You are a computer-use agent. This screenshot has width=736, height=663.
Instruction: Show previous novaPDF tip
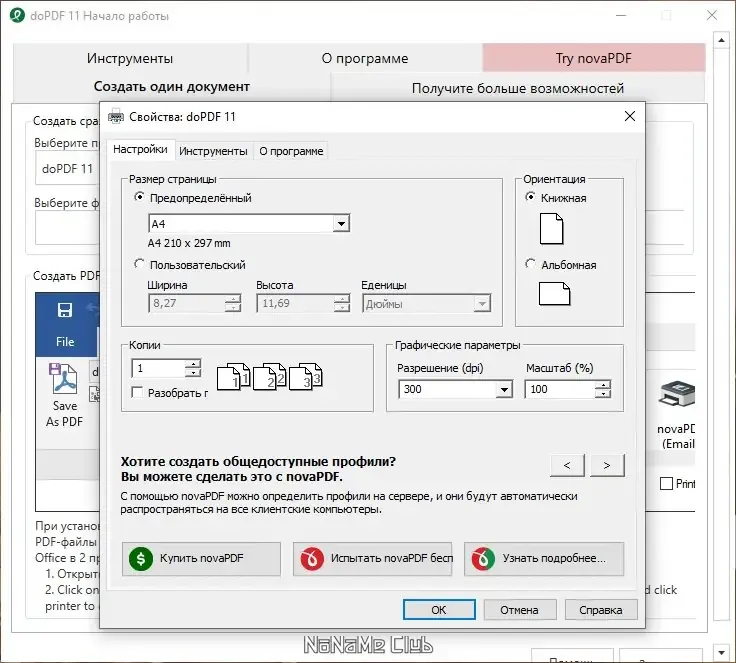pyautogui.click(x=567, y=465)
